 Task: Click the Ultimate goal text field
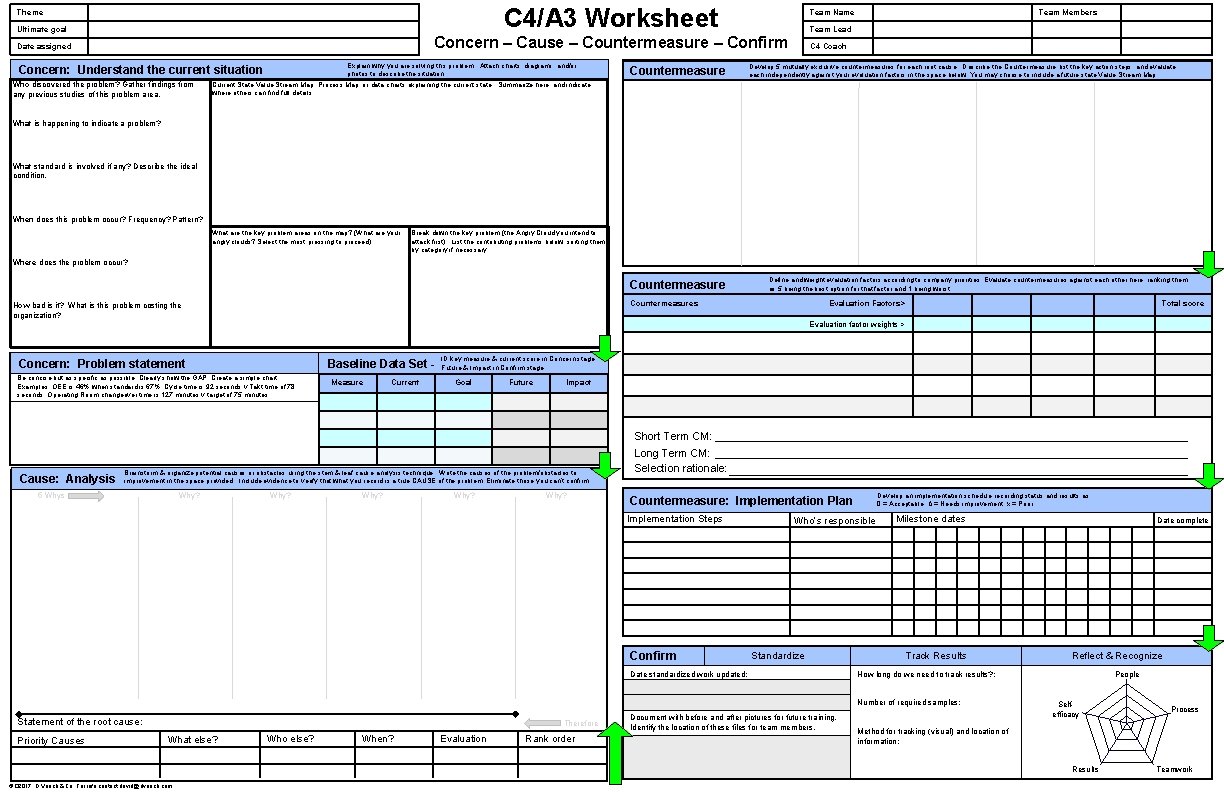[x=250, y=31]
